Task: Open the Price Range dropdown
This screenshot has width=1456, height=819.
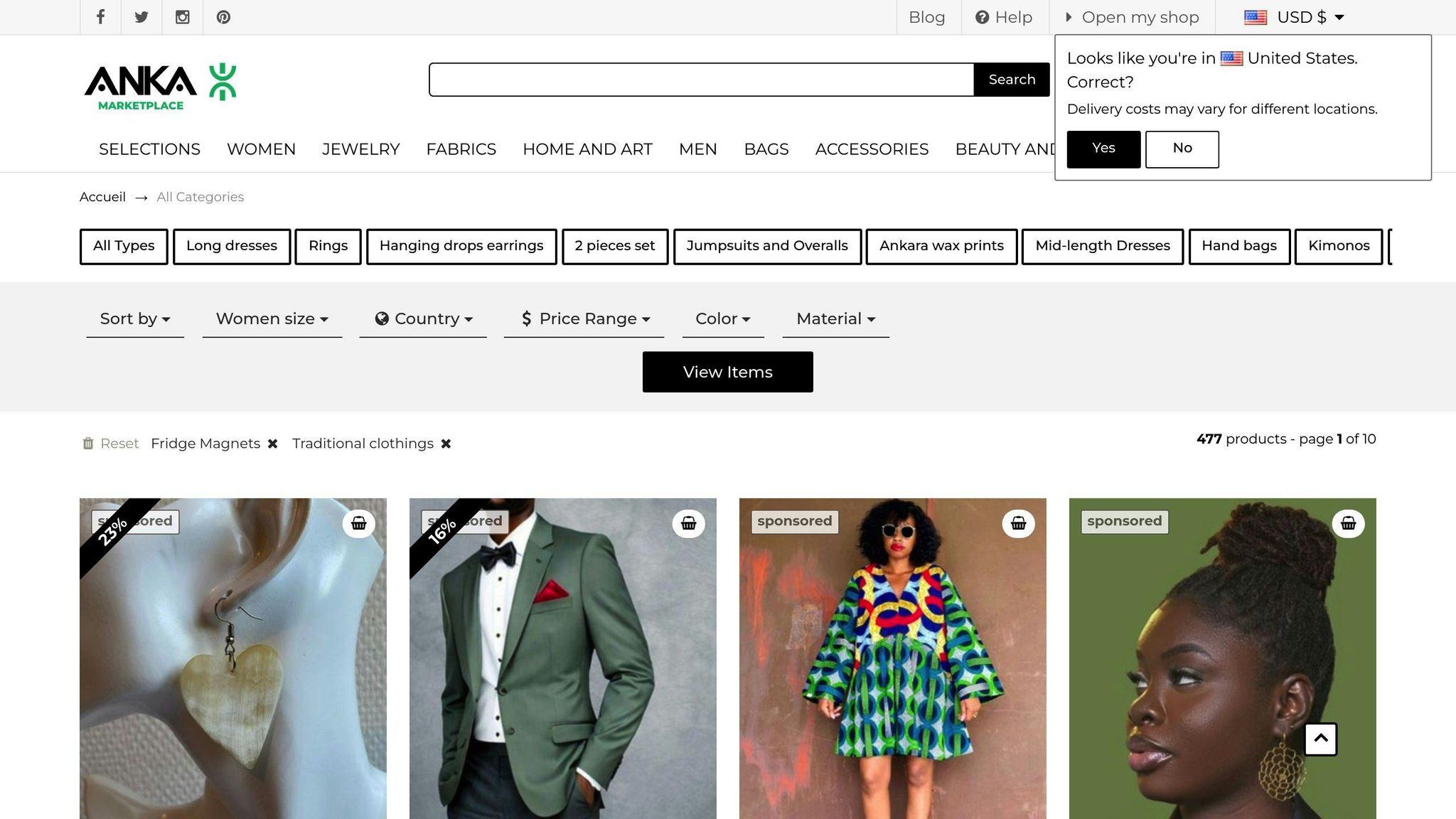Action: click(584, 319)
